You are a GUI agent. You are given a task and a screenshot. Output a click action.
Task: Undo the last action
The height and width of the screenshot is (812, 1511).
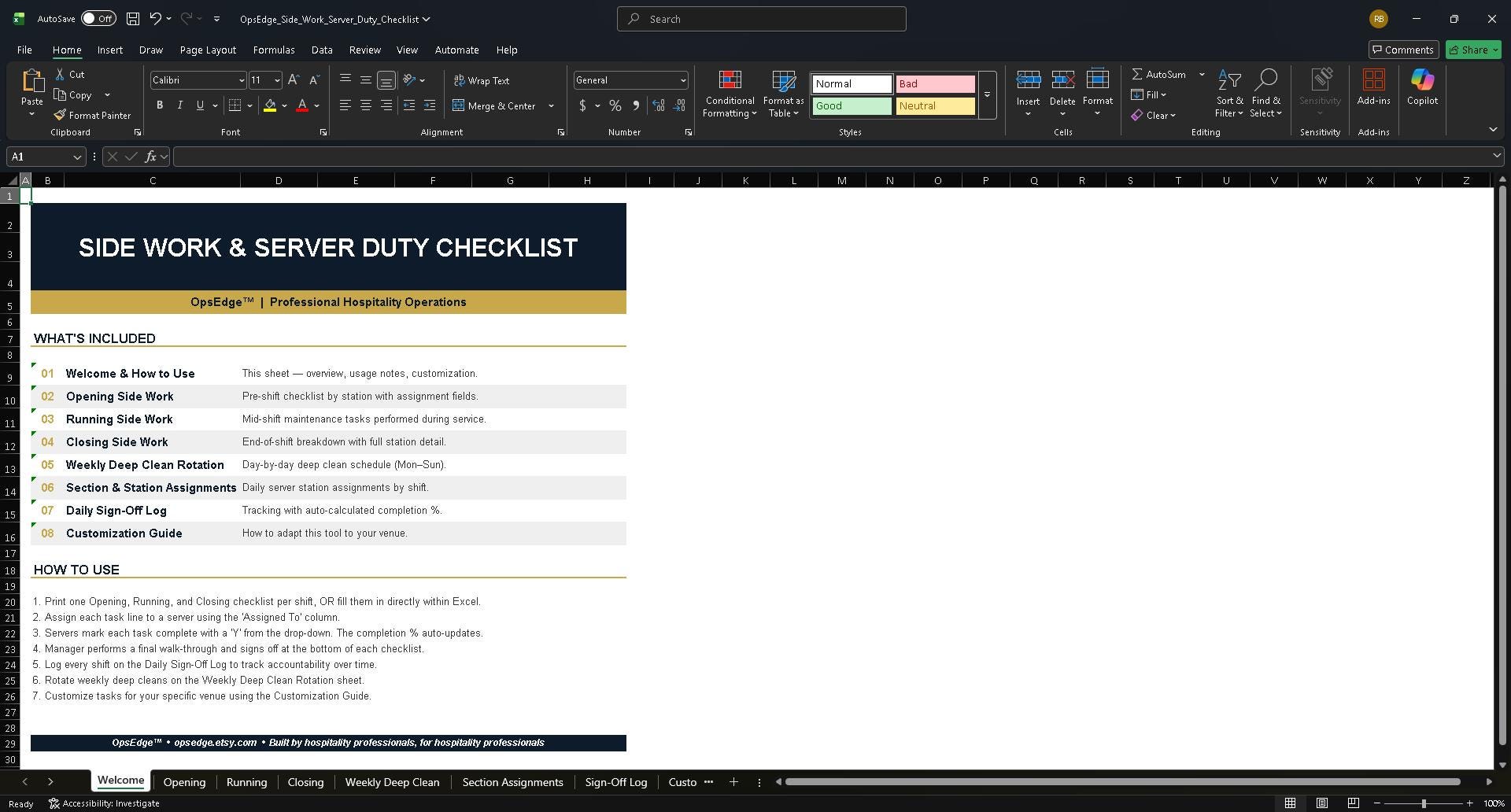coord(156,19)
